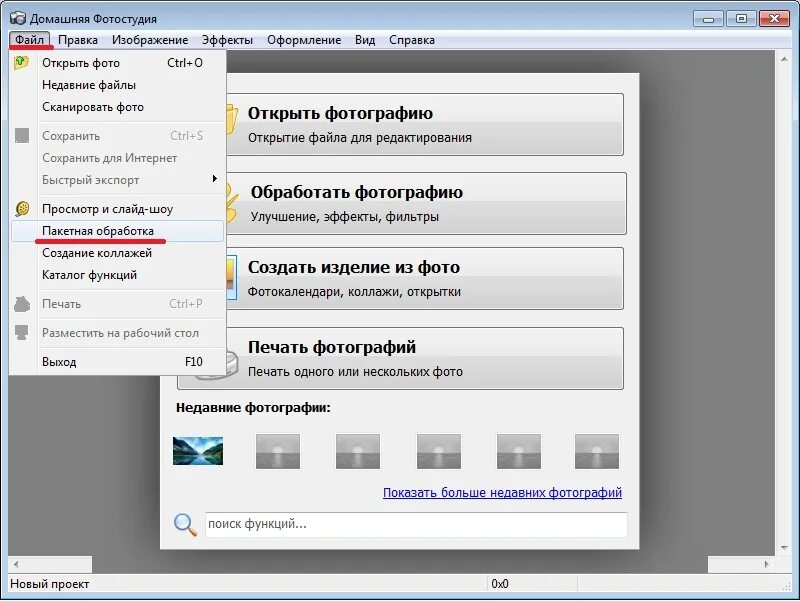Open the mountain lake recent photo thumbnail

[198, 450]
